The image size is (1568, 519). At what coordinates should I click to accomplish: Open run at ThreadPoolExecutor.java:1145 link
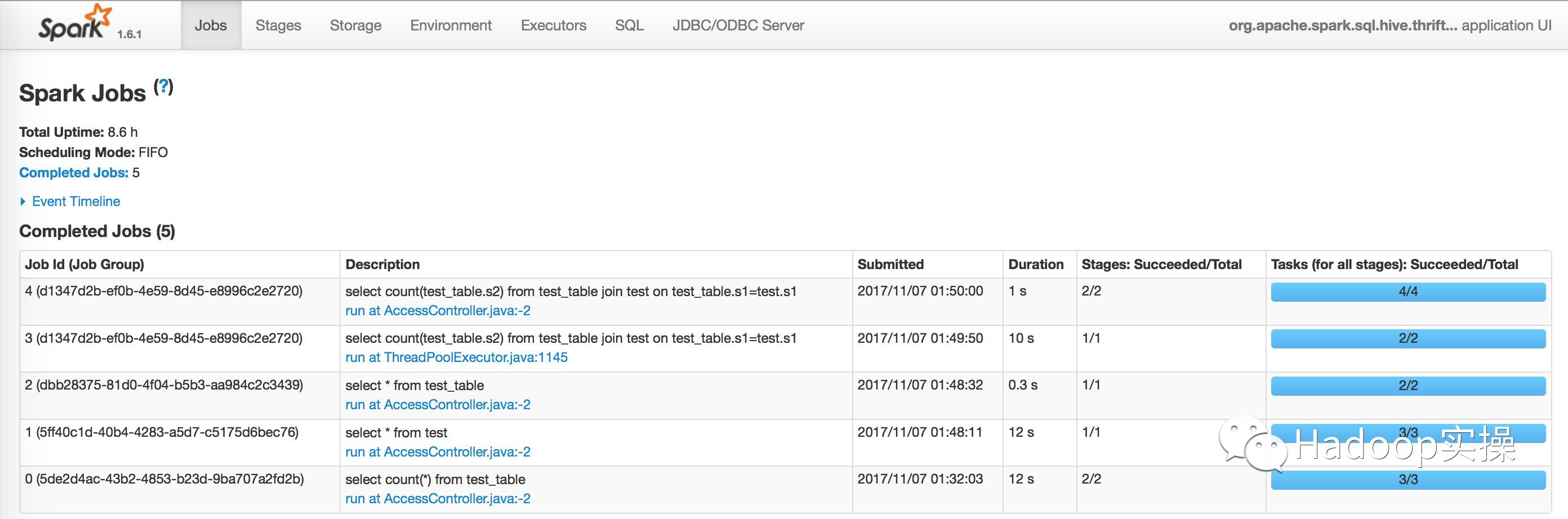(x=457, y=357)
